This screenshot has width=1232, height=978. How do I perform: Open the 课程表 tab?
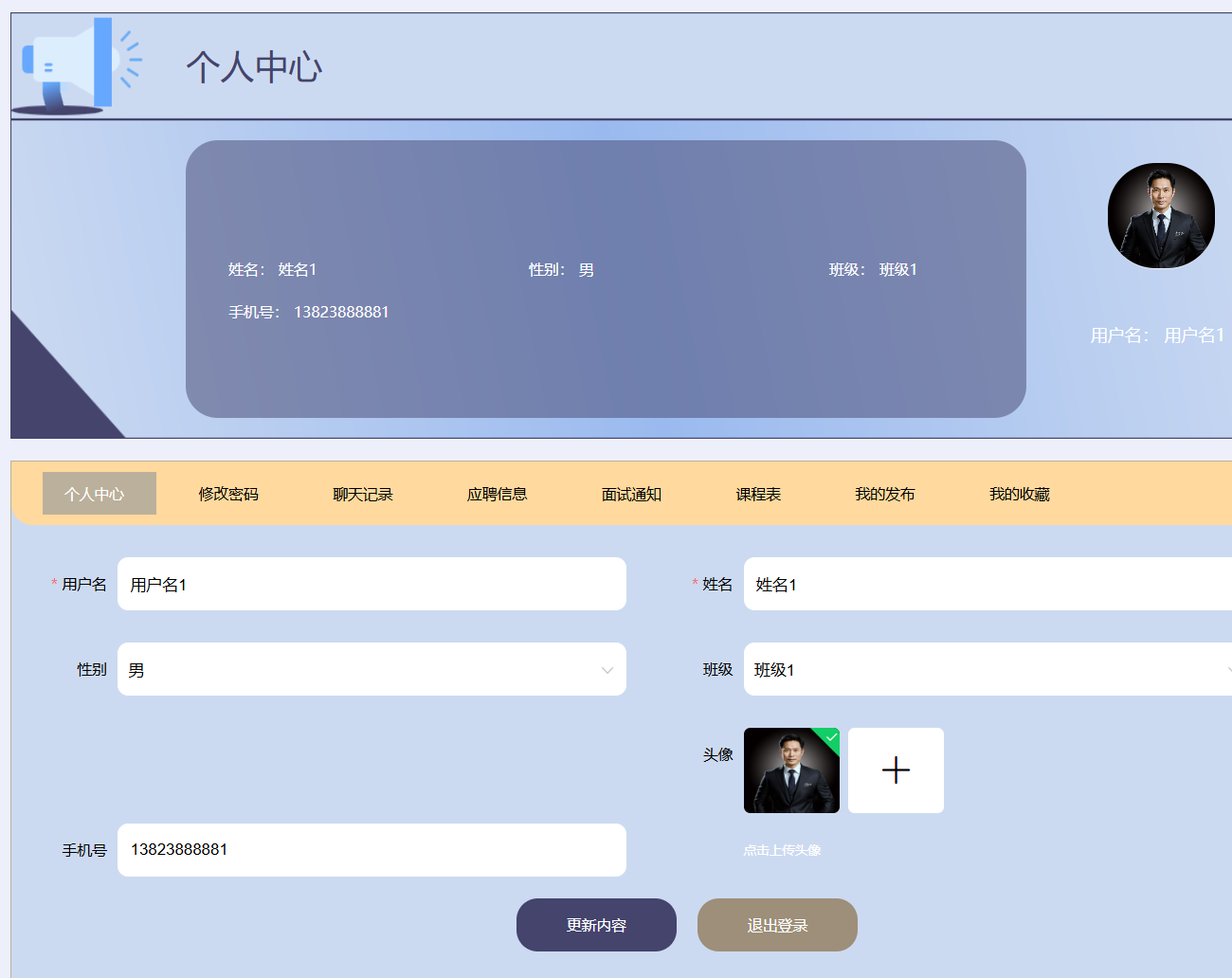point(759,494)
